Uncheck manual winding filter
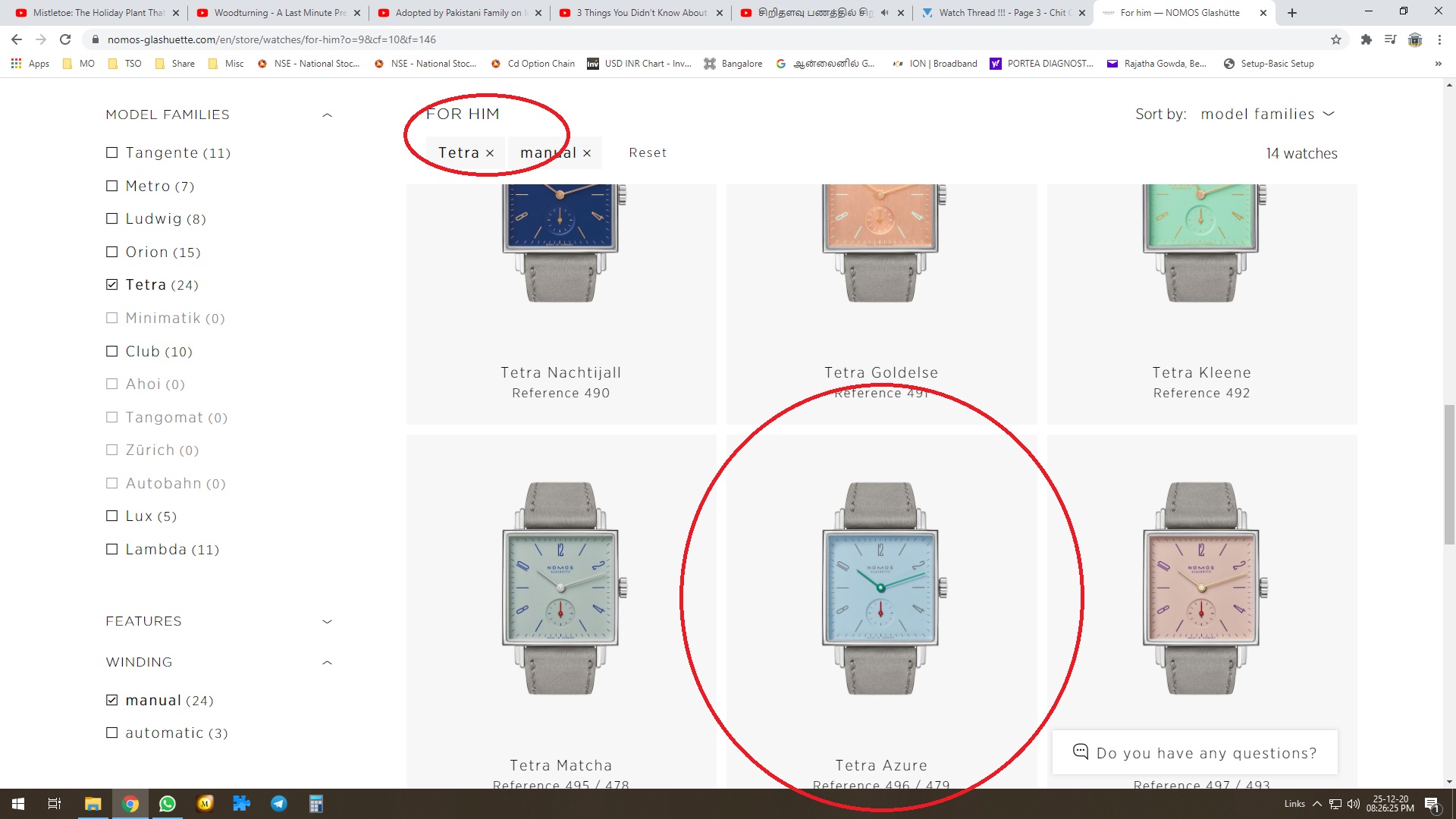This screenshot has height=819, width=1456. point(112,700)
